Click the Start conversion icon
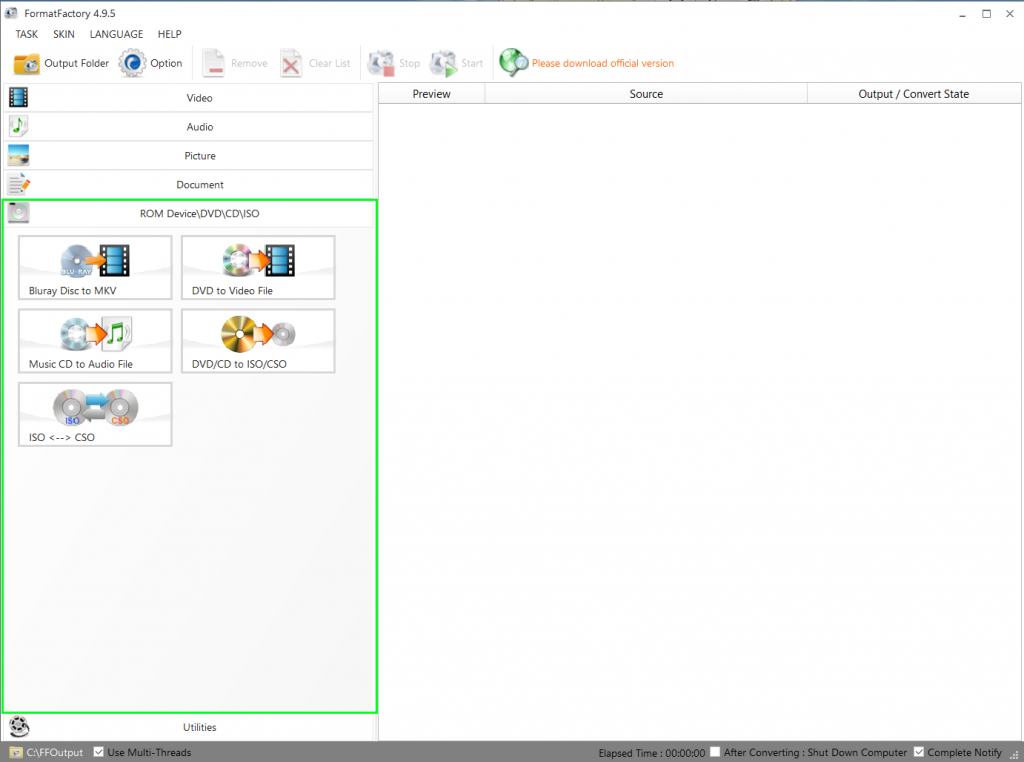Screen dimensions: 1024x762 pyautogui.click(x=443, y=63)
